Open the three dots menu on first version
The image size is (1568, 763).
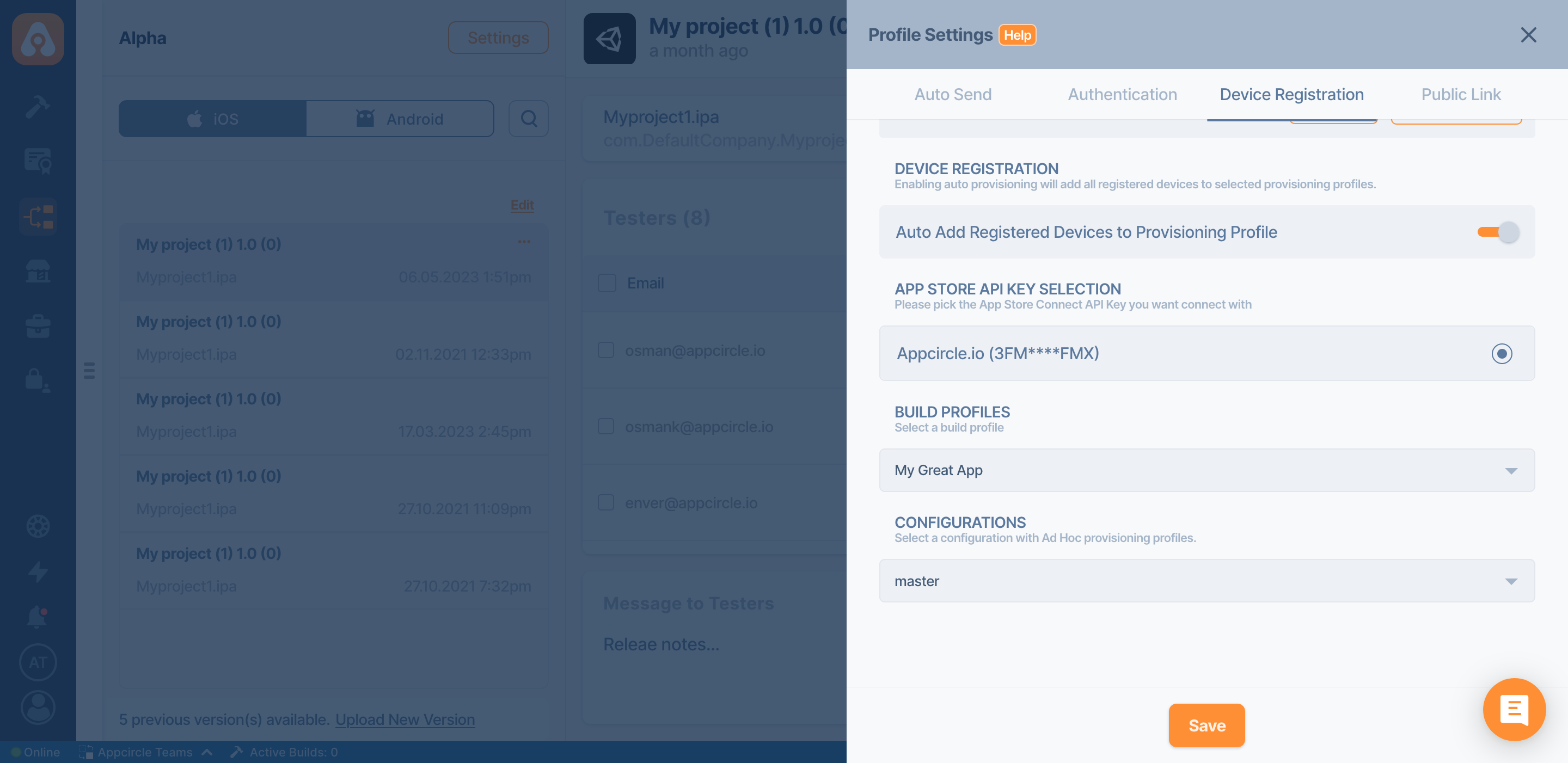click(524, 242)
